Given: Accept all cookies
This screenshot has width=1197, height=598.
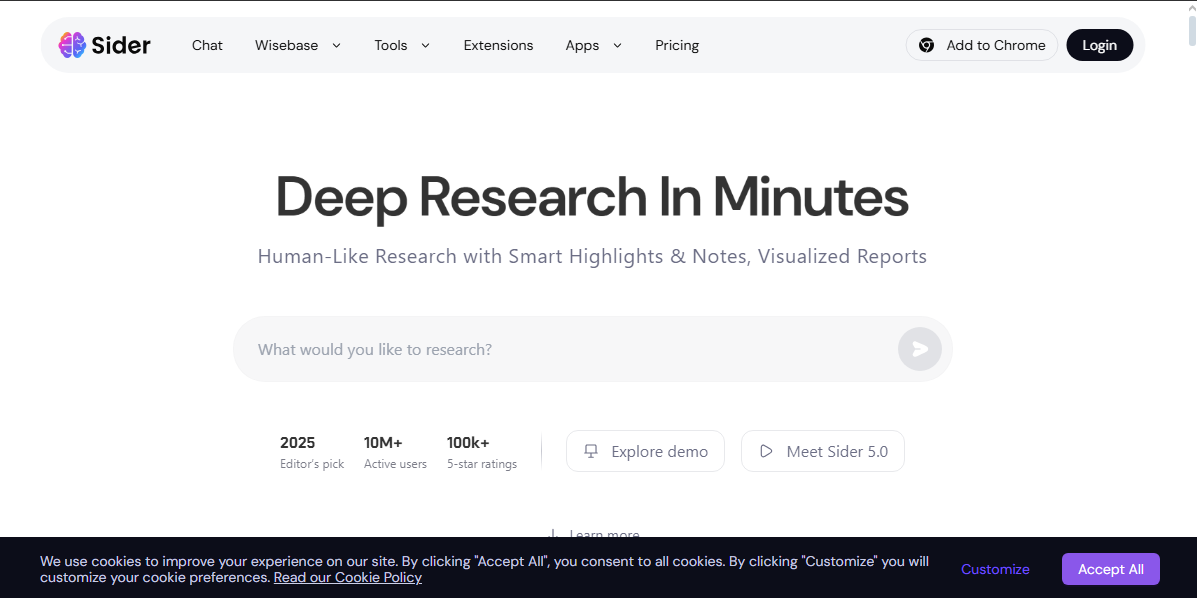Looking at the screenshot, I should point(1110,569).
